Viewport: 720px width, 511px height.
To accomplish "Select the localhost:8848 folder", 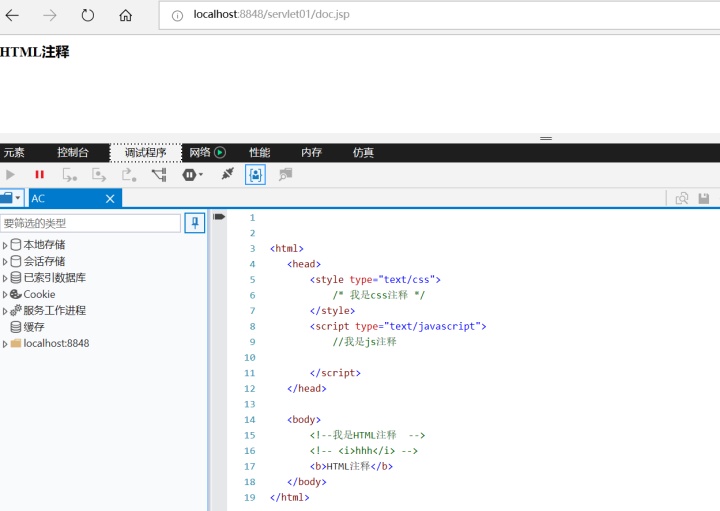I will tap(56, 343).
